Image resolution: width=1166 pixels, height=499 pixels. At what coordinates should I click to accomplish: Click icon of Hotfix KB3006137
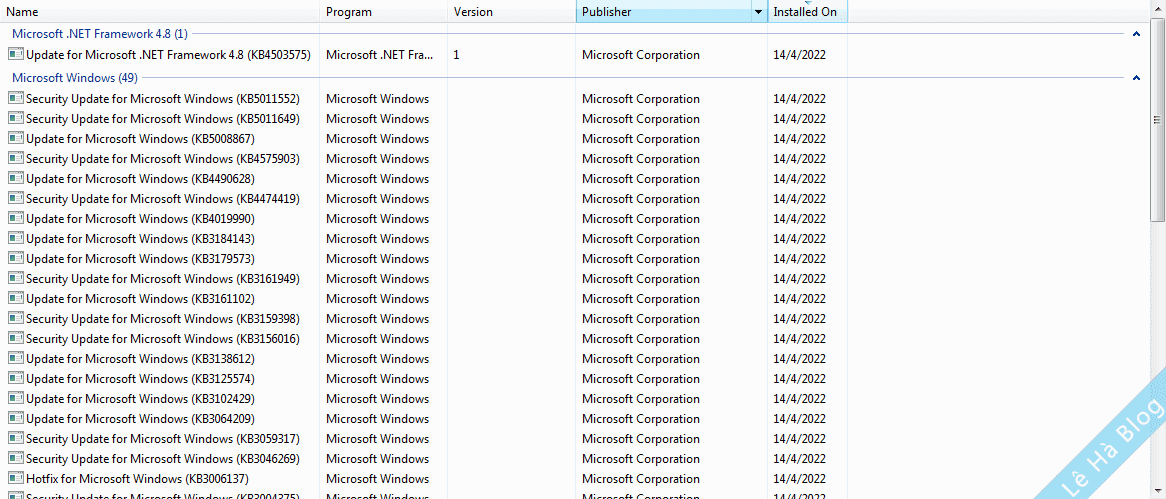pyautogui.click(x=15, y=478)
